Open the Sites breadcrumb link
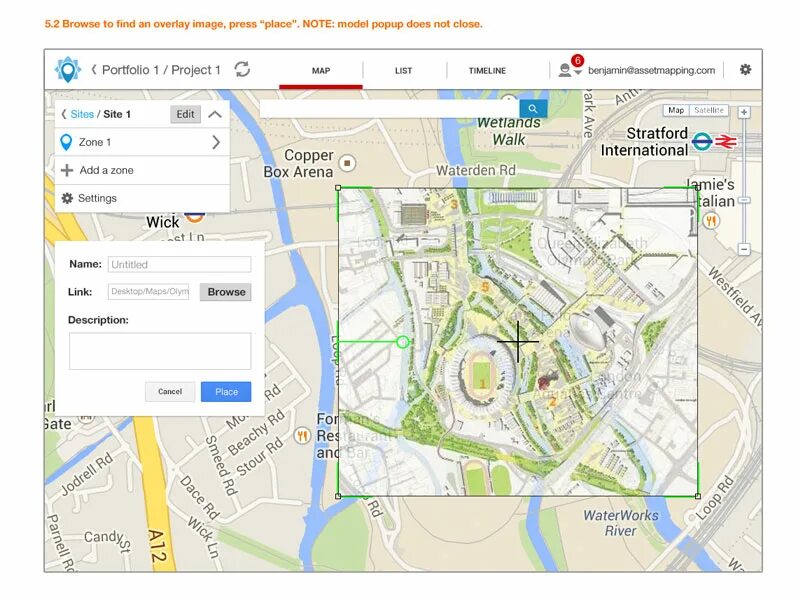Screen dimensions: 800x600 82,114
